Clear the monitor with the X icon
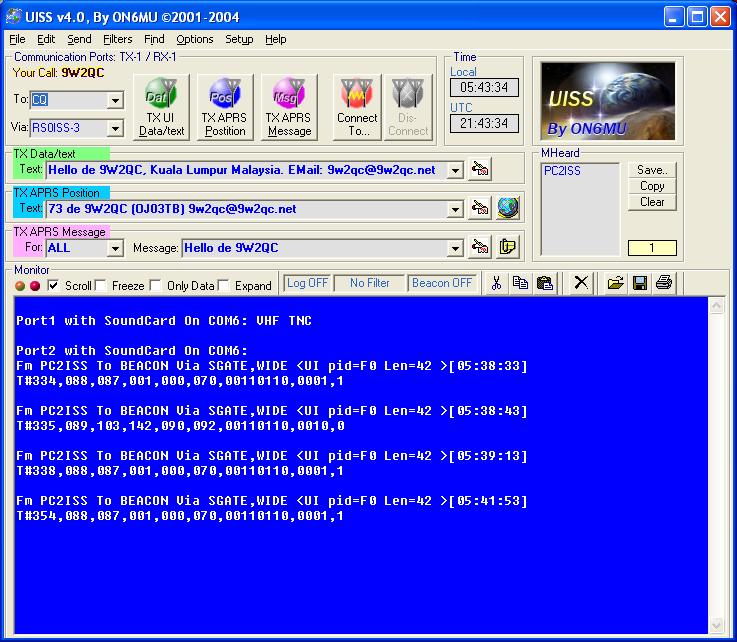 click(580, 283)
